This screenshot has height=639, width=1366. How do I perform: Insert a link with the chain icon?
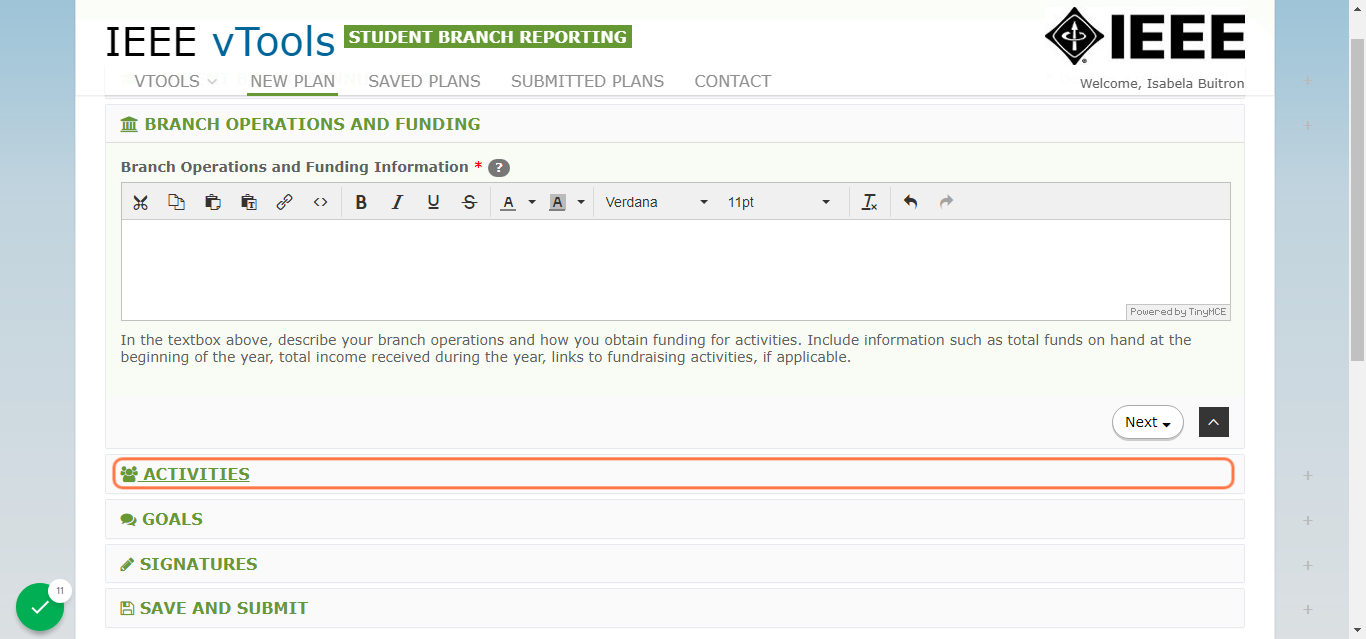(284, 202)
